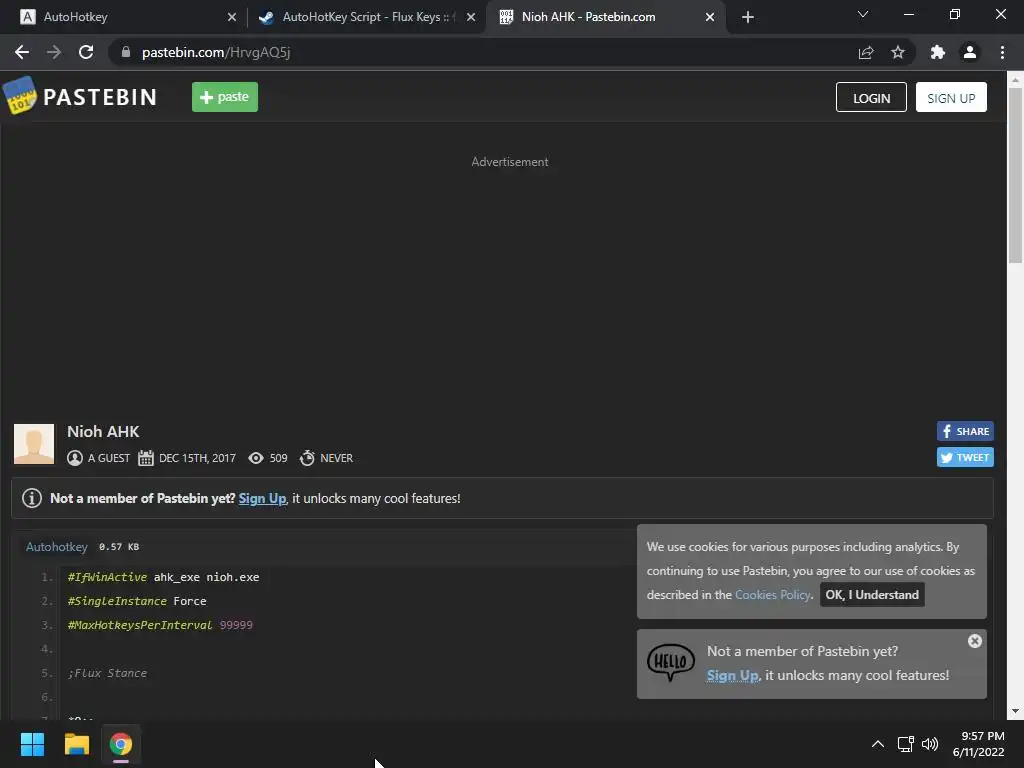Click the ';Flux Stance' comment line
1024x768 pixels.
(107, 673)
